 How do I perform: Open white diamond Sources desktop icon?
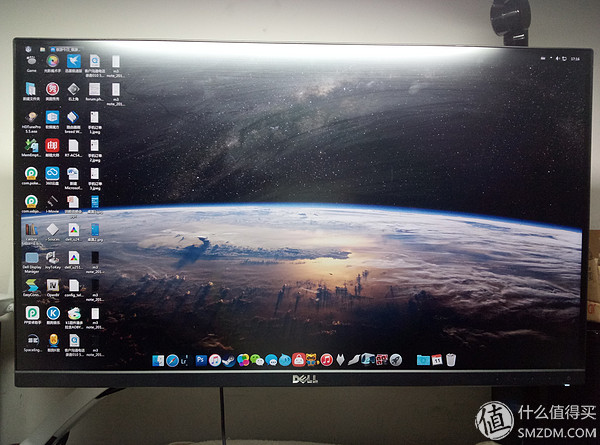point(53,232)
